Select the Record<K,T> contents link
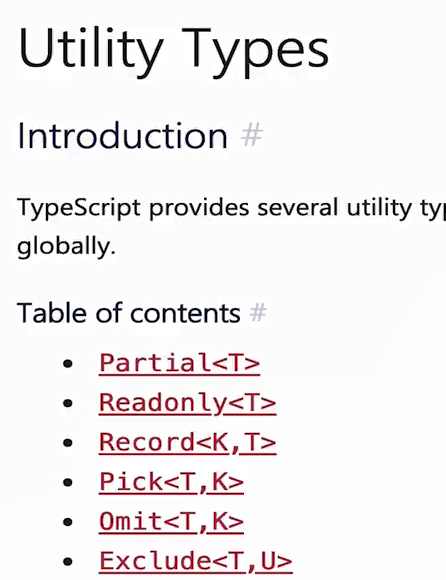Image resolution: width=446 pixels, height=580 pixels. pyautogui.click(x=187, y=443)
